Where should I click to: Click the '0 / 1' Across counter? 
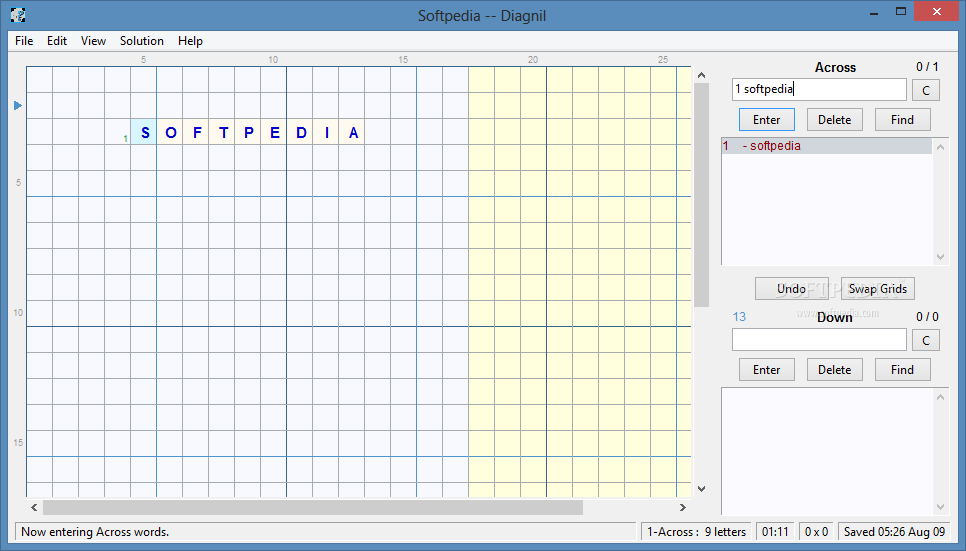[927, 67]
